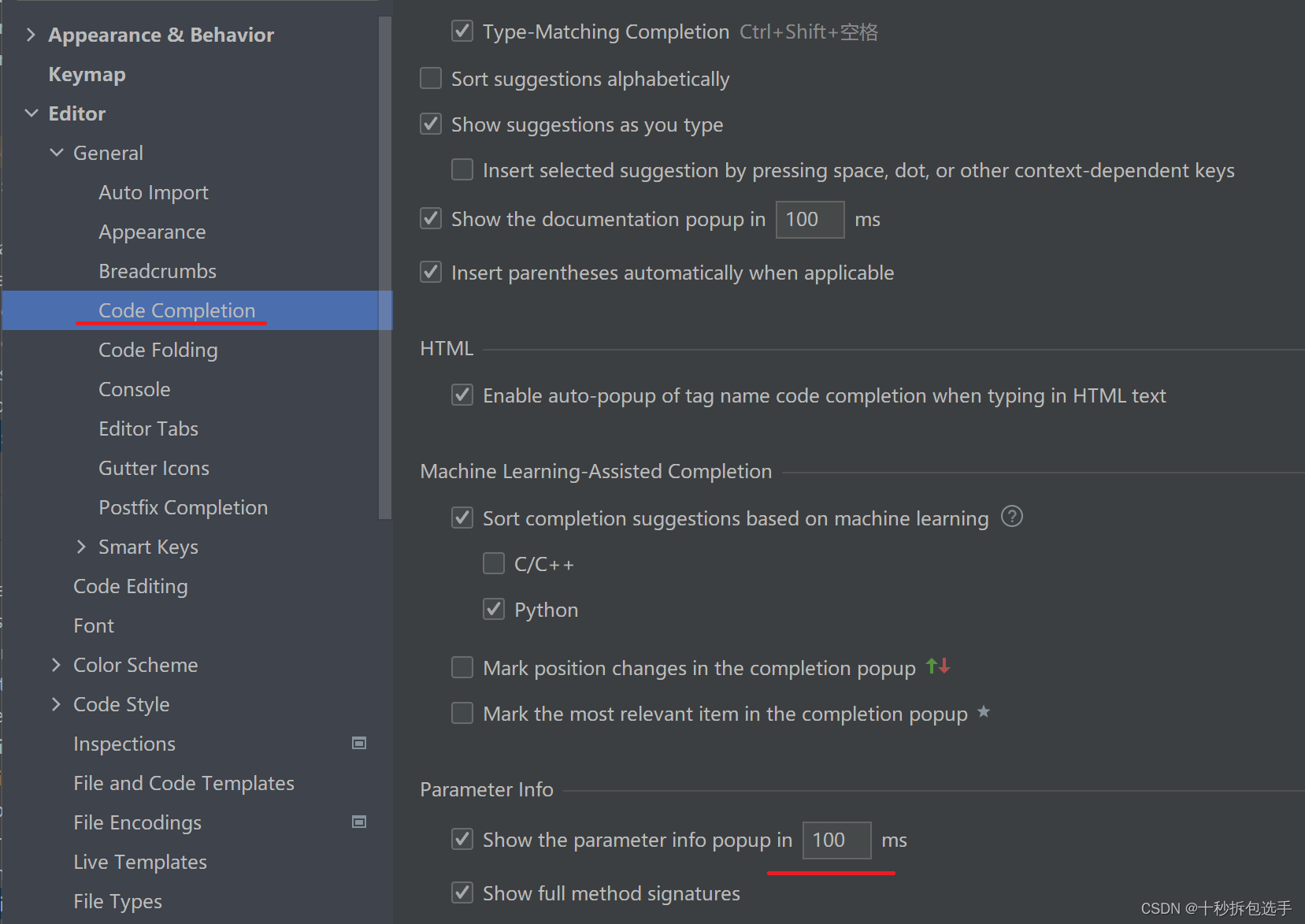Enable C/C++ machine learning completion
The height and width of the screenshot is (924, 1305).
coord(494,563)
